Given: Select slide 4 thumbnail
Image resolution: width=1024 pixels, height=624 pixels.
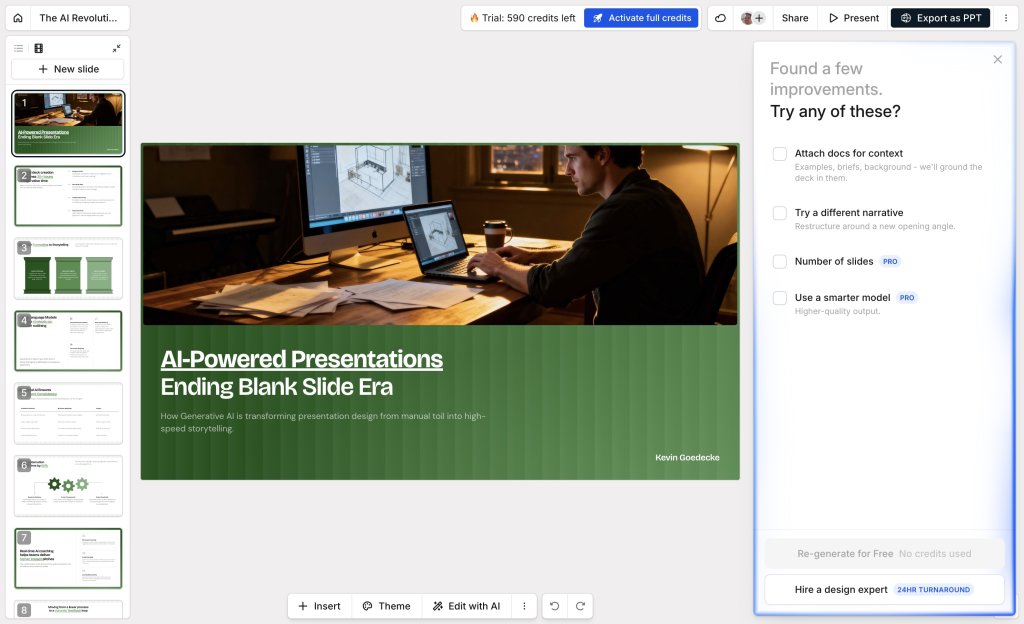Looking at the screenshot, I should [68, 341].
